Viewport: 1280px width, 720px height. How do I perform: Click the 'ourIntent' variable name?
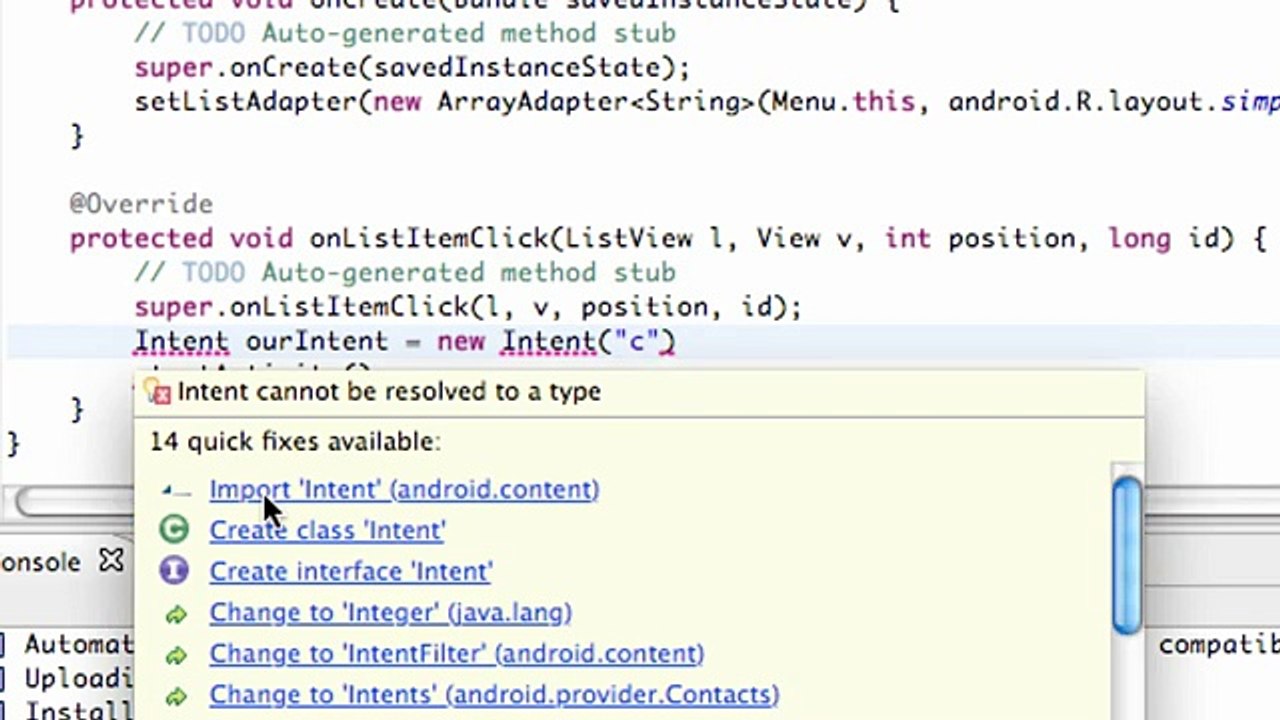tap(317, 342)
